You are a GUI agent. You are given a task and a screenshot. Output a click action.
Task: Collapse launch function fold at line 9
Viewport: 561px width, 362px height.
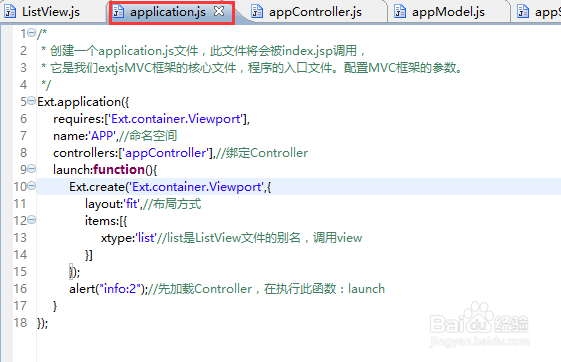point(31,168)
